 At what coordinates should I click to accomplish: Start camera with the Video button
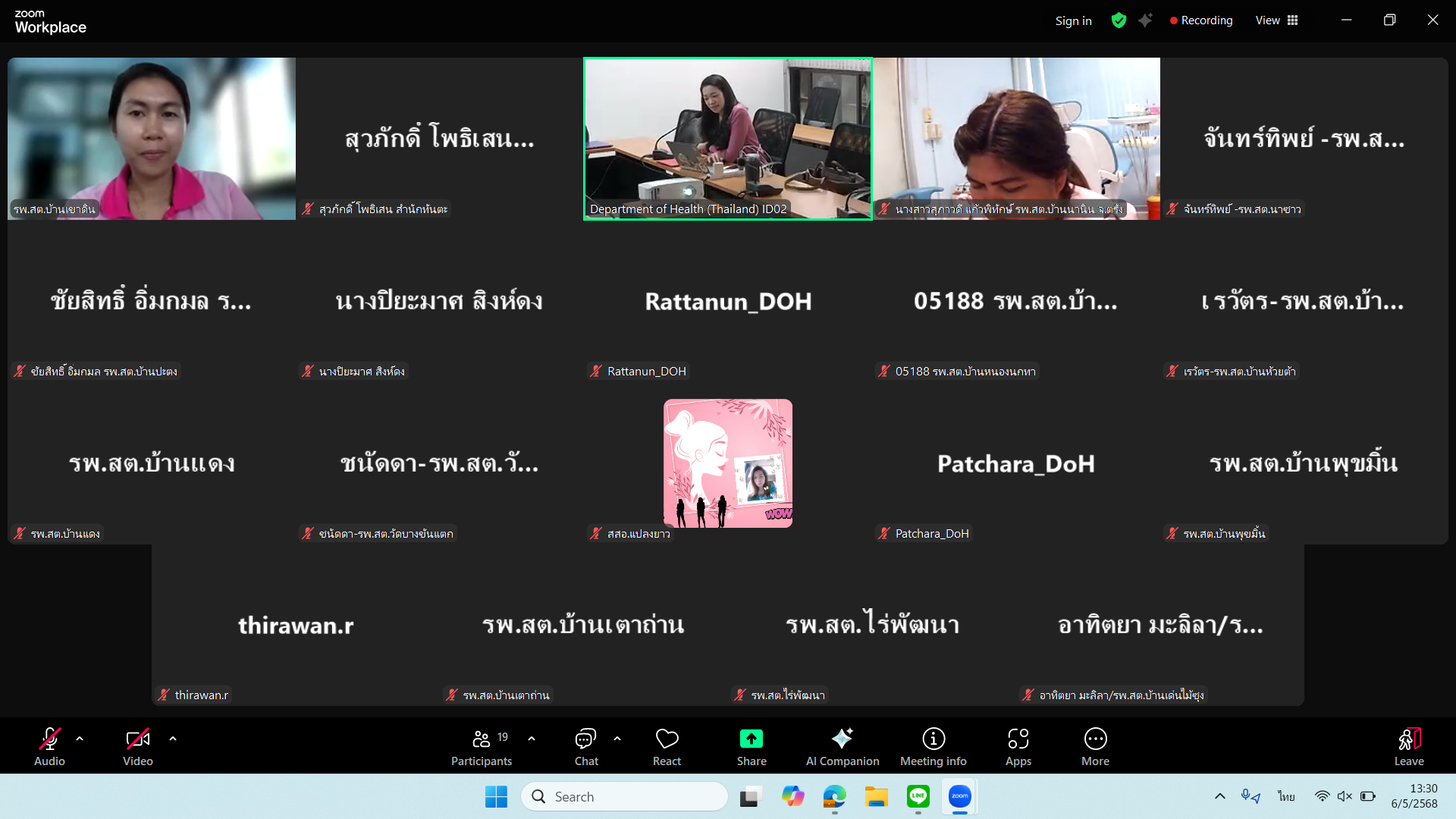coord(138,747)
